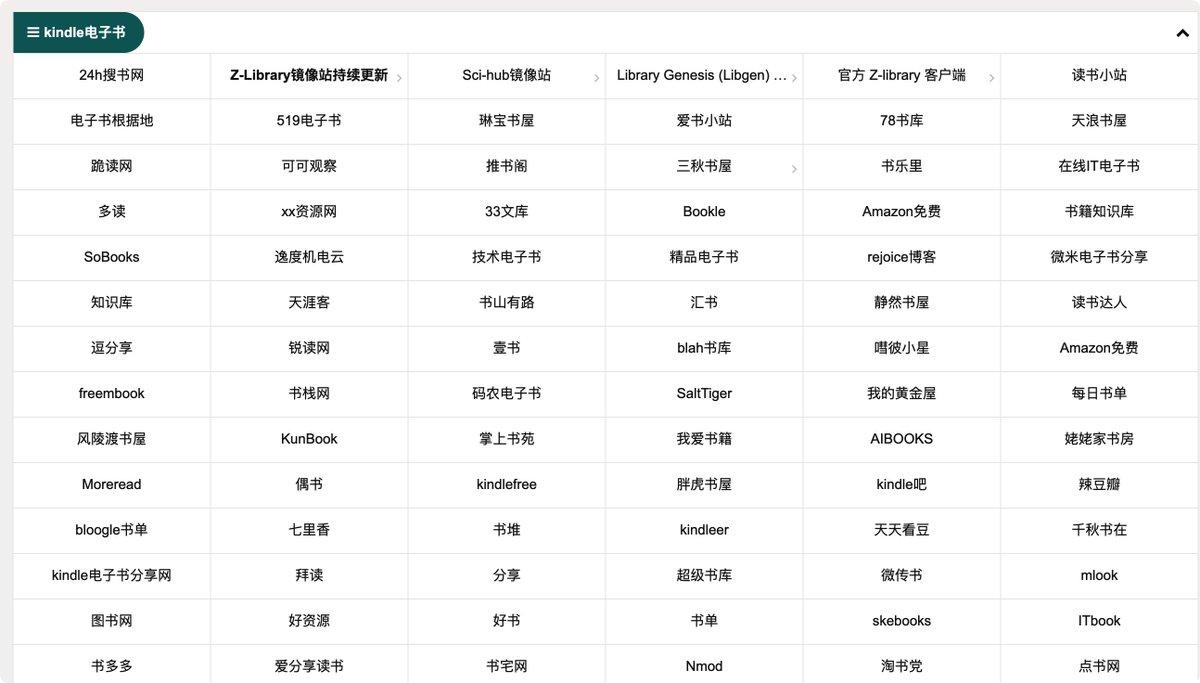
Task: Click the 每日书单 link
Action: 1099,393
